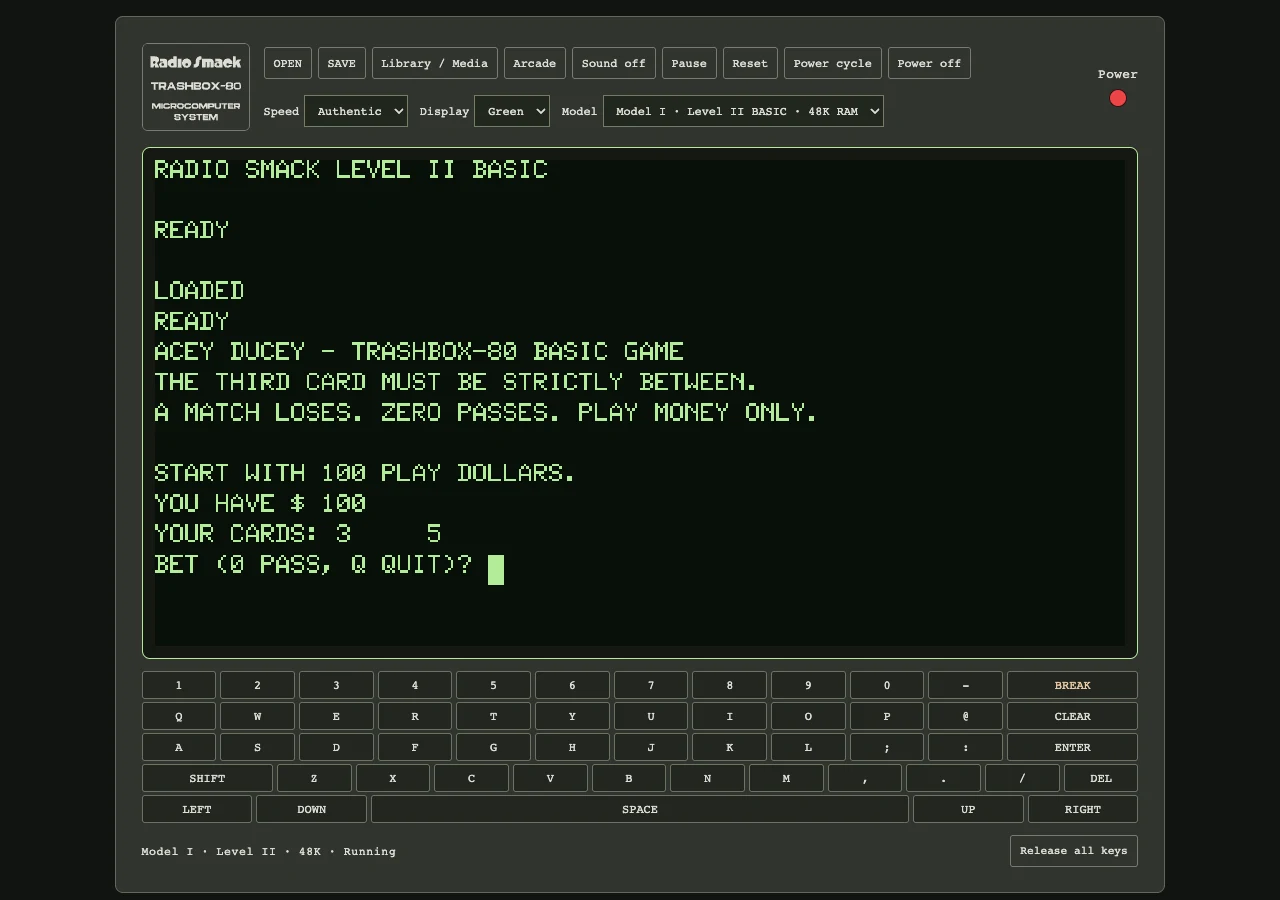
Task: Tap the semicolon (;) key
Action: (x=887, y=747)
